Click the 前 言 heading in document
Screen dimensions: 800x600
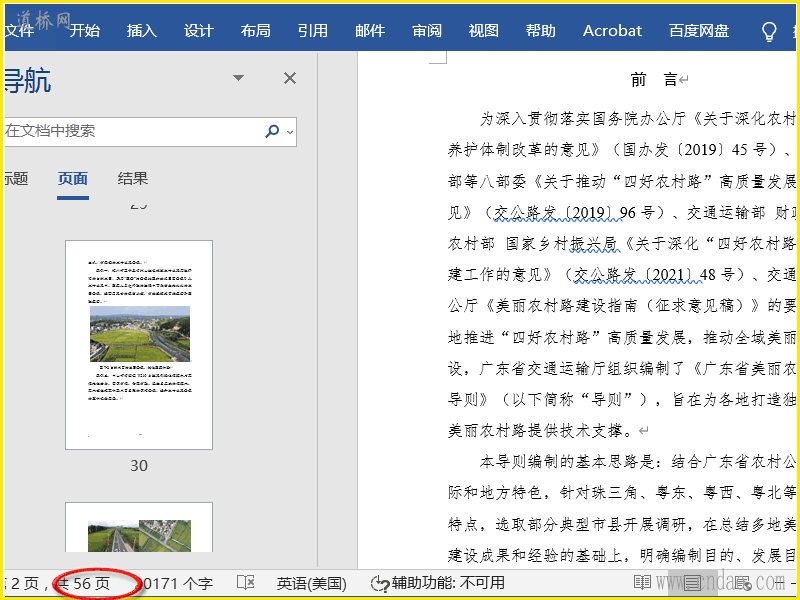[654, 80]
